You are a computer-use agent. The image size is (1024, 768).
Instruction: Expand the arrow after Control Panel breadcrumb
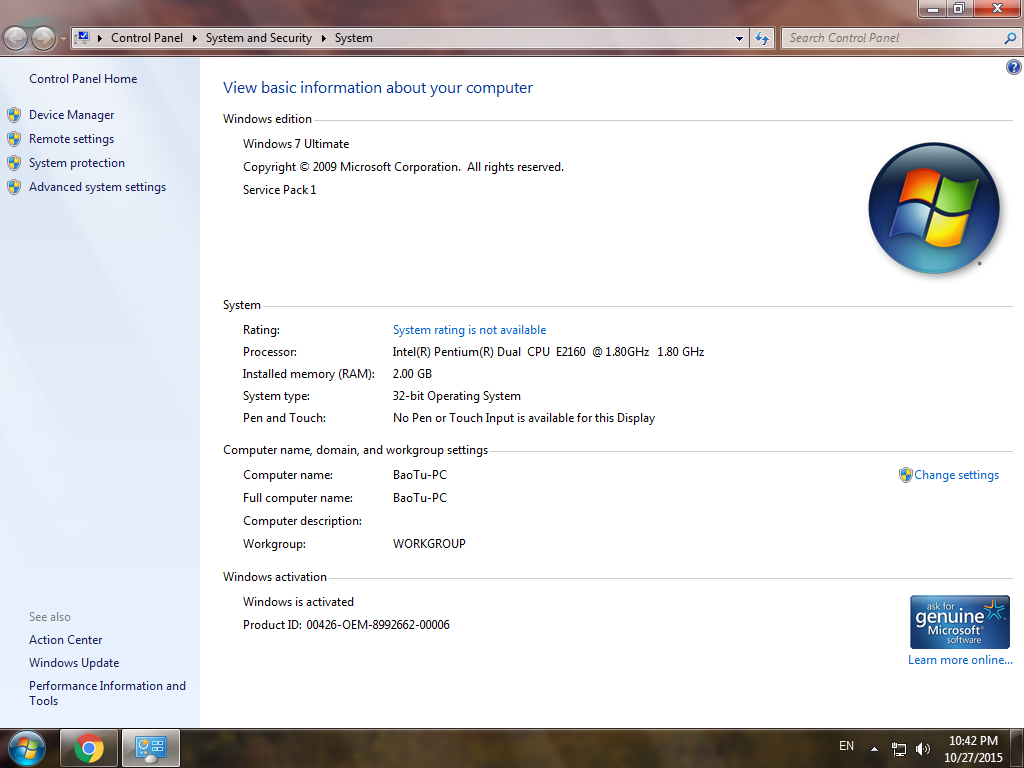pos(195,39)
